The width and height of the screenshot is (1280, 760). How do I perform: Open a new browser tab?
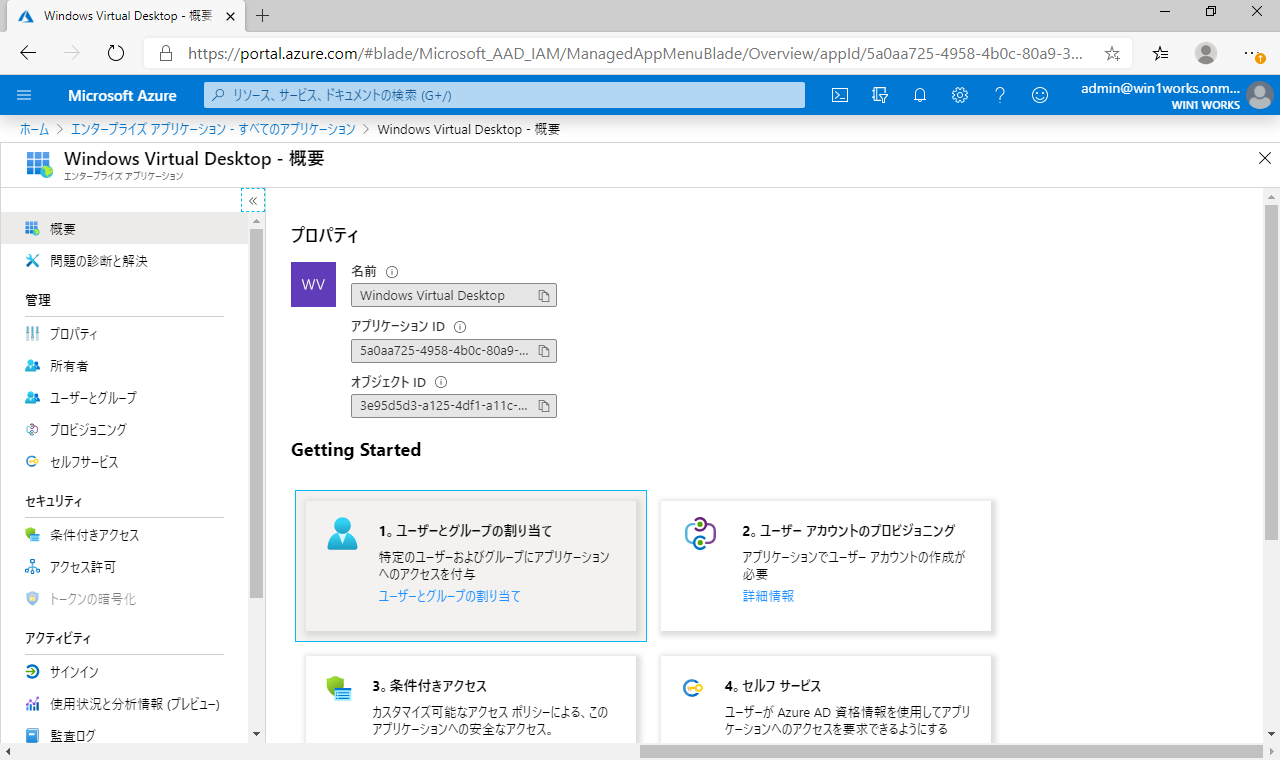[263, 15]
